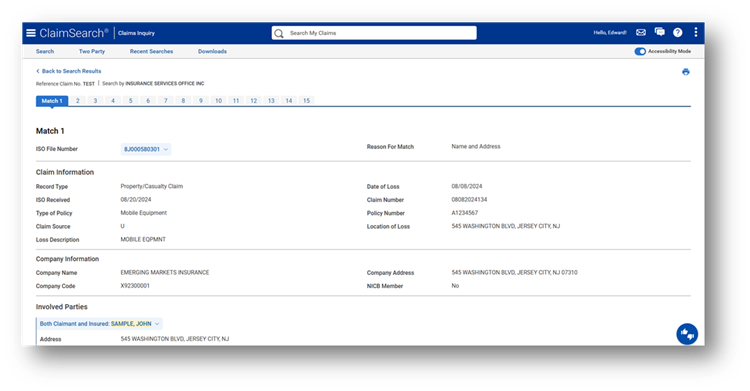This screenshot has width=750, height=391.
Task: Open the Two Party menu item
Action: [x=92, y=51]
